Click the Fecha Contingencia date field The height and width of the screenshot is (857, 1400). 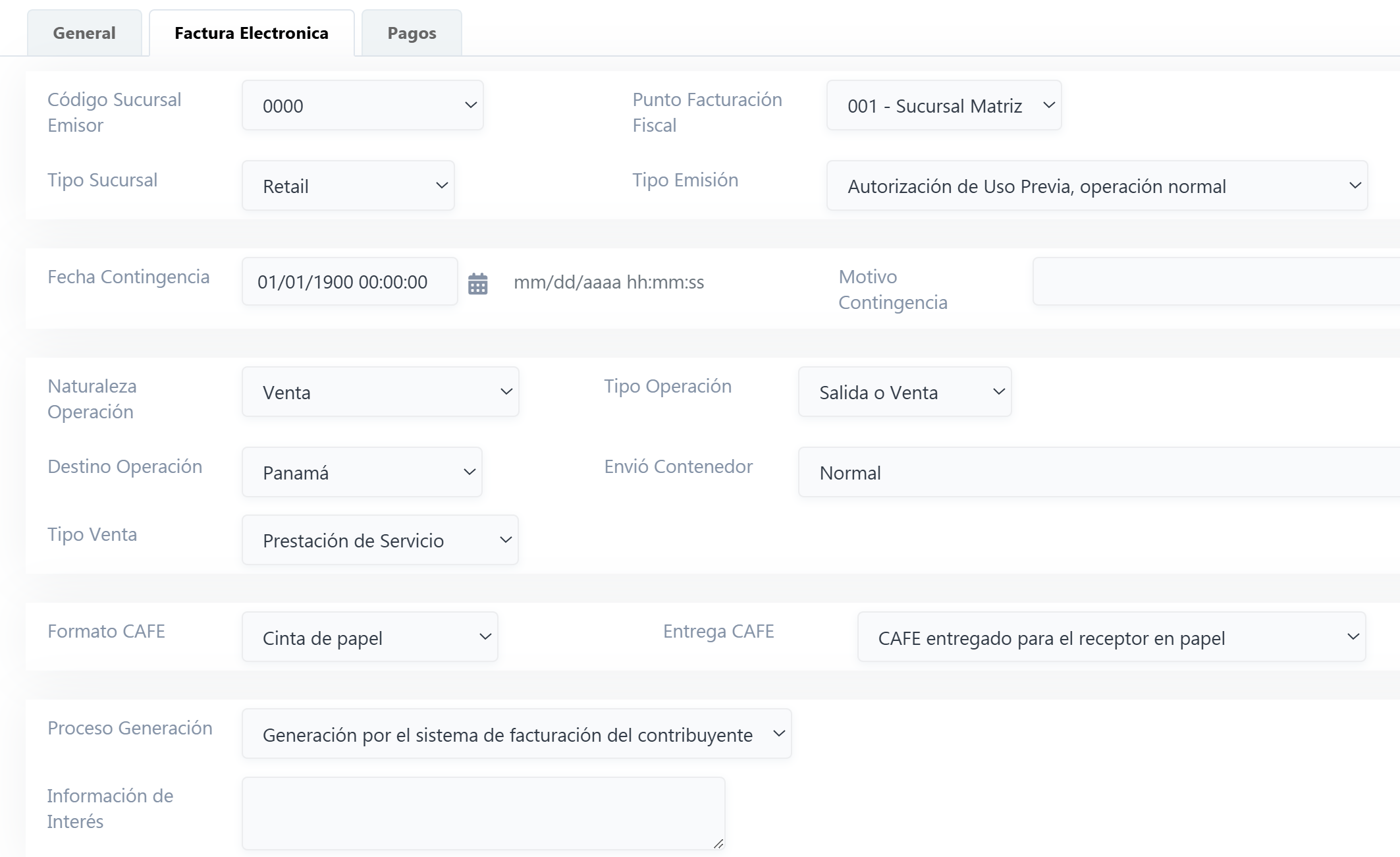[x=349, y=282]
